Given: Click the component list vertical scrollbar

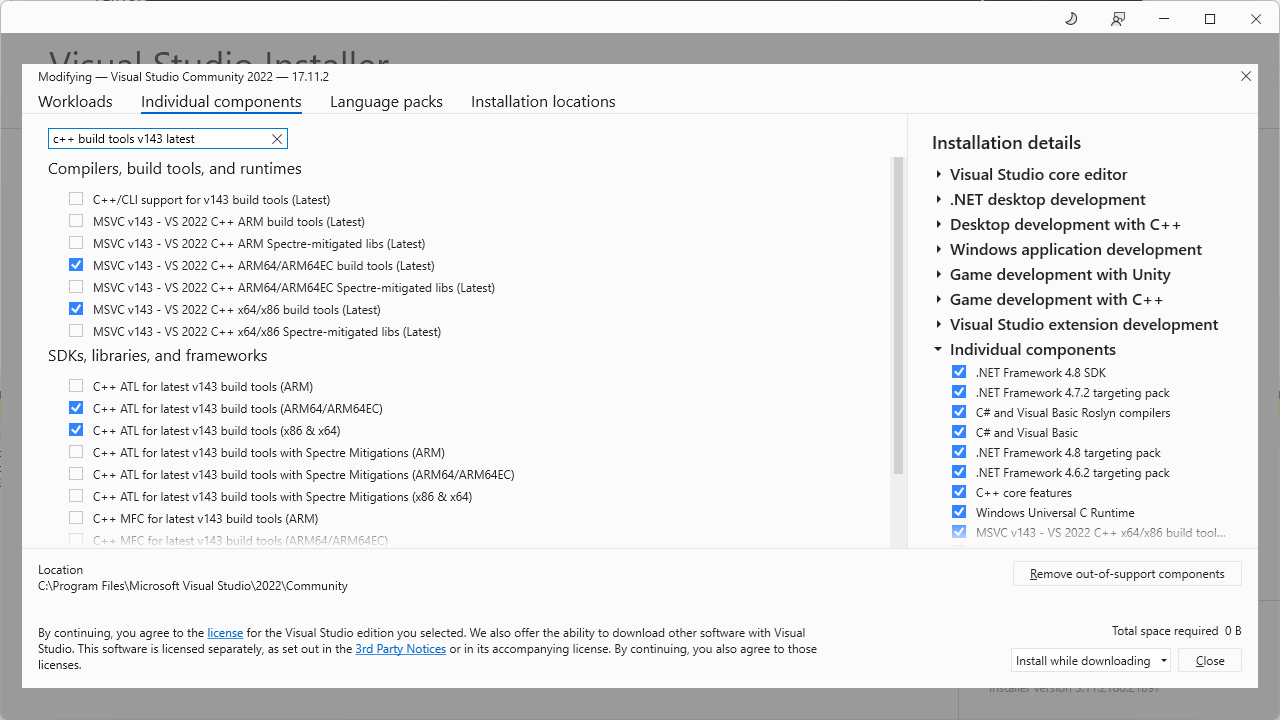Looking at the screenshot, I should point(898,315).
